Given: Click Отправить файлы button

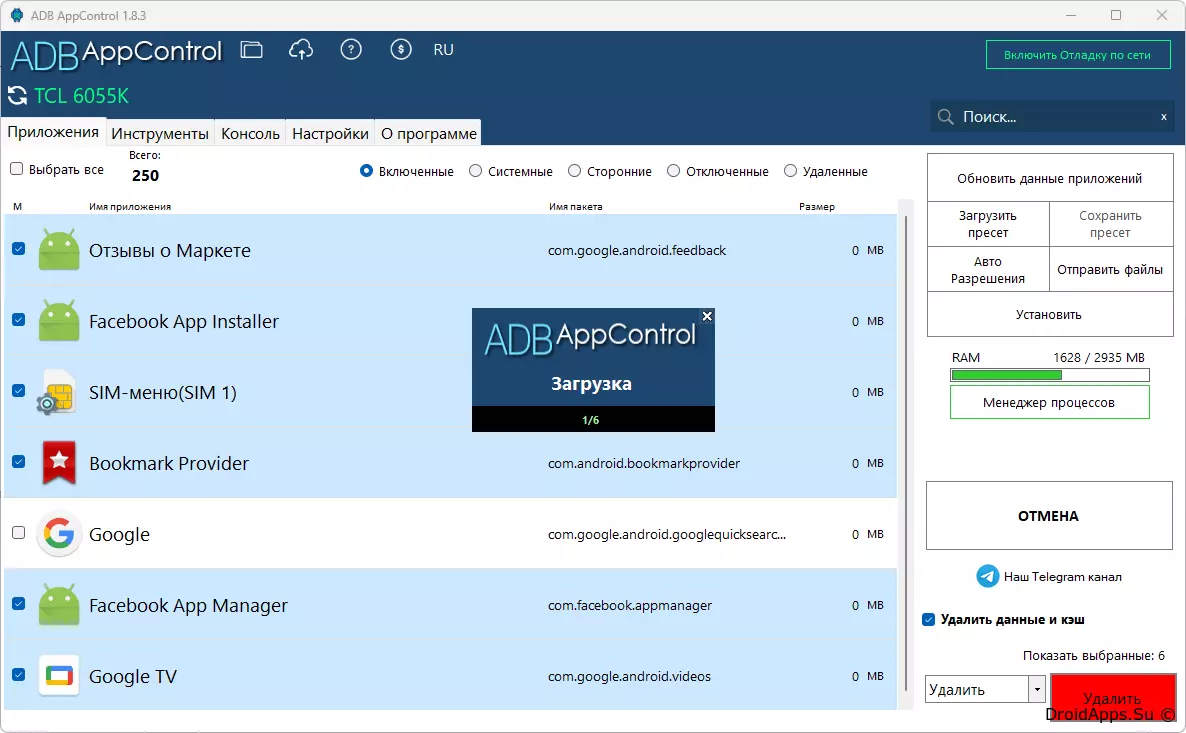Looking at the screenshot, I should 1110,269.
